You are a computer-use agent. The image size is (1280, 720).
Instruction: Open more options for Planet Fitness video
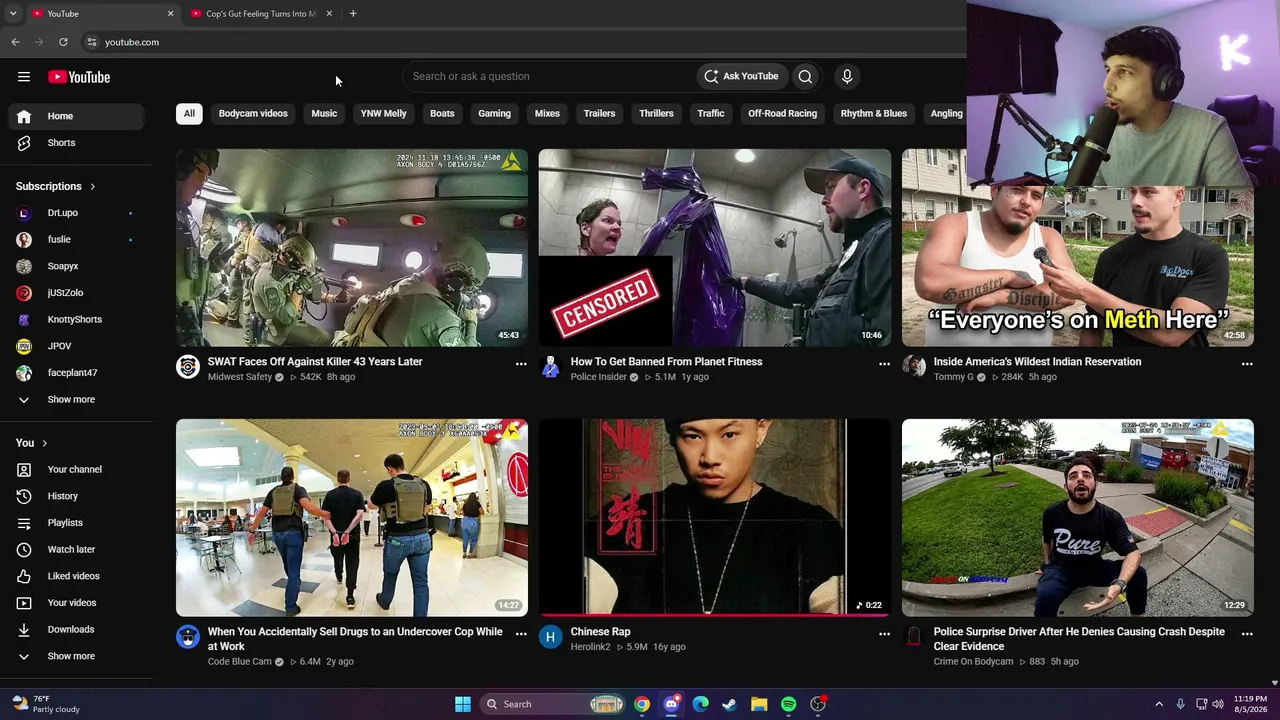[884, 364]
